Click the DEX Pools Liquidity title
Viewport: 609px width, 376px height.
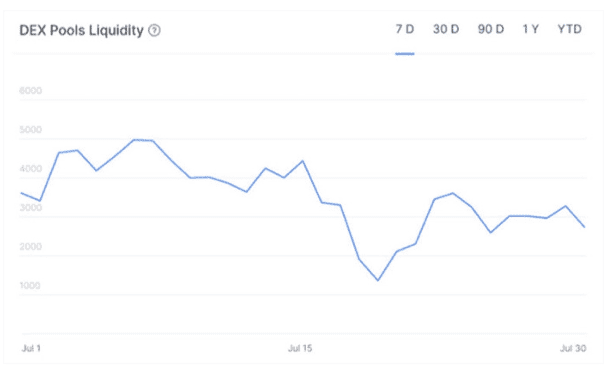82,30
